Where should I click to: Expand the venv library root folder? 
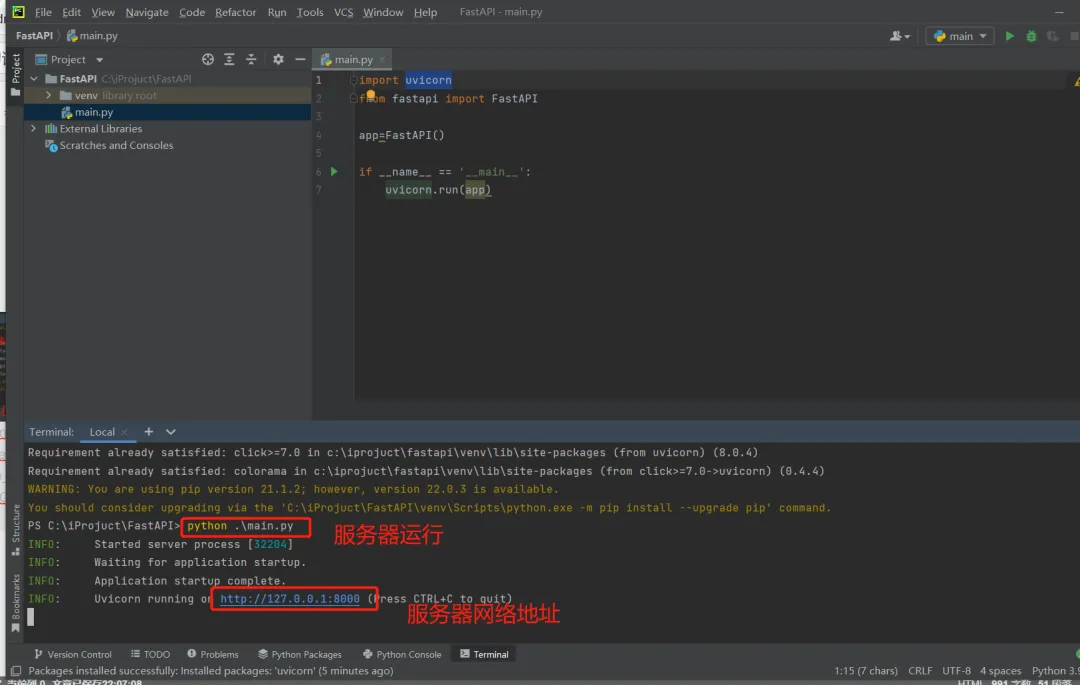point(48,95)
